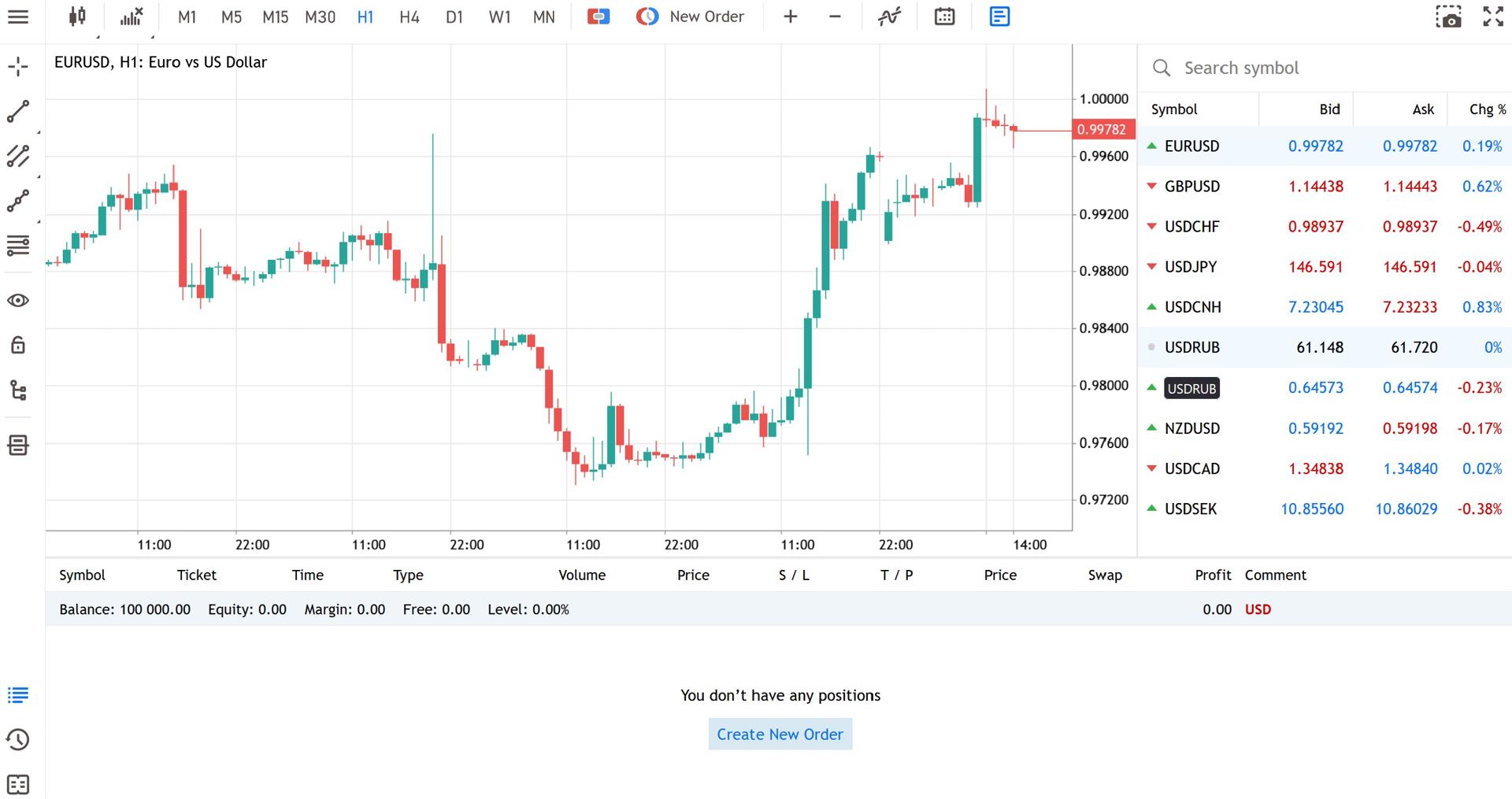This screenshot has width=1512, height=799.
Task: Click the Create New Order button
Action: [x=779, y=734]
